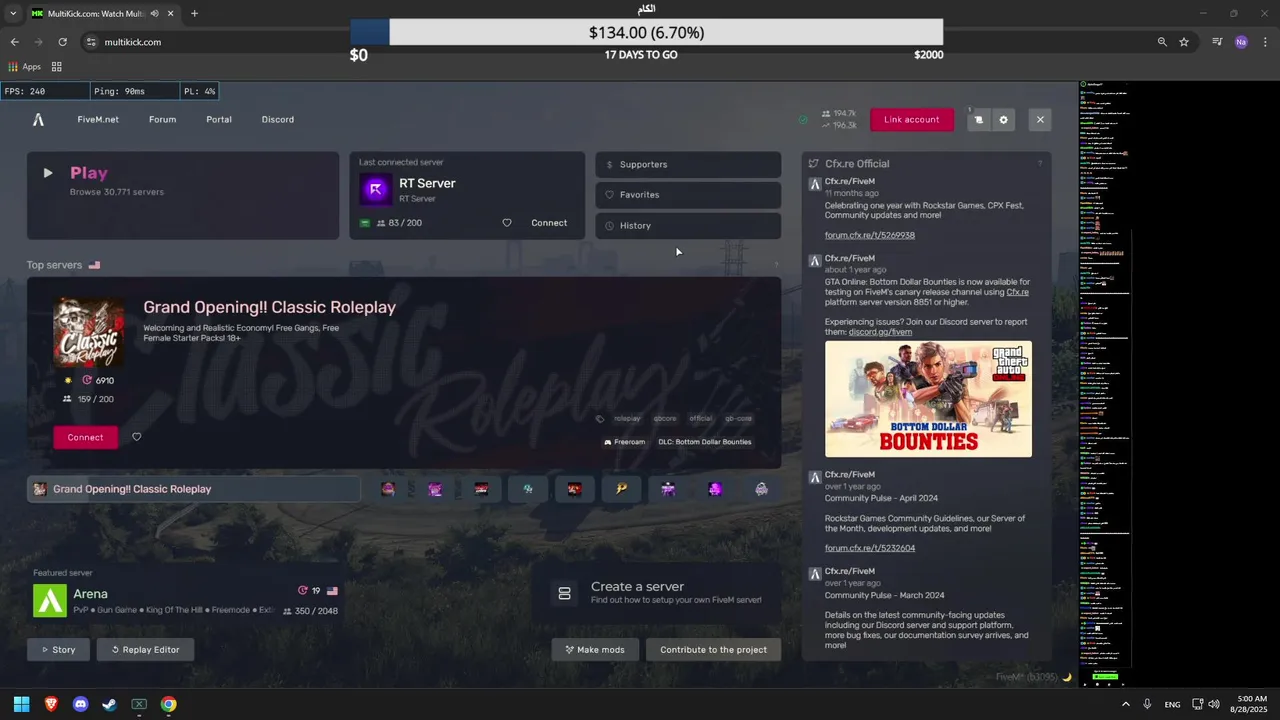
Task: Click the Play triangle icon
Action: [47, 173]
